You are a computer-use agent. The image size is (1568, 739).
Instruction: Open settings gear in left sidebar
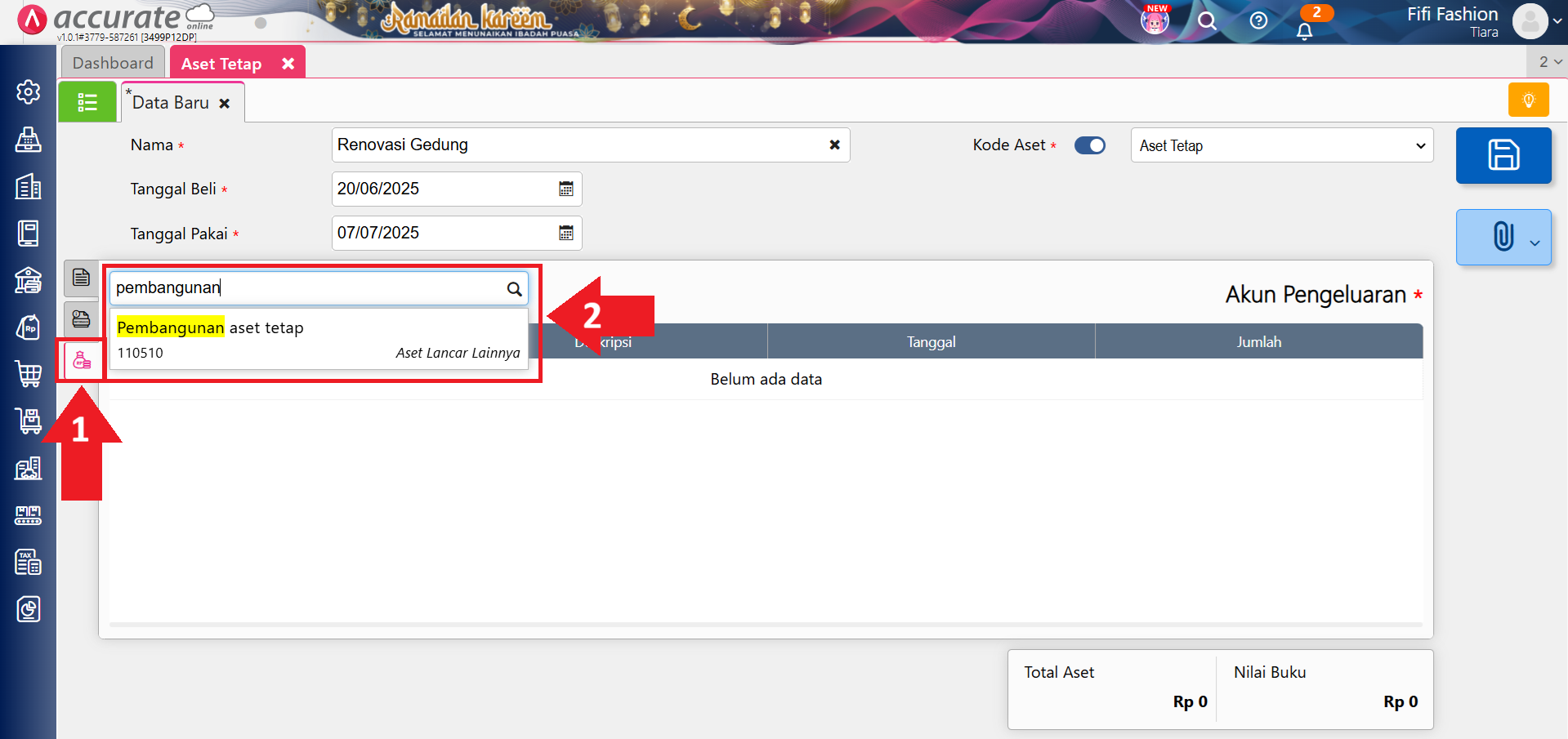click(29, 92)
